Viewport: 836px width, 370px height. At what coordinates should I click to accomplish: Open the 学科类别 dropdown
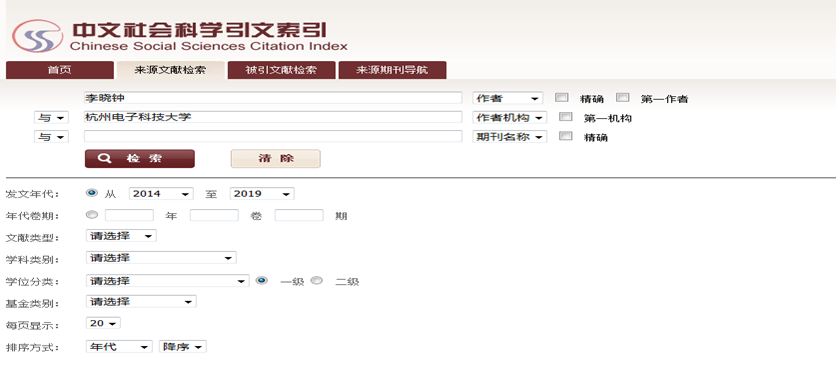tap(161, 258)
